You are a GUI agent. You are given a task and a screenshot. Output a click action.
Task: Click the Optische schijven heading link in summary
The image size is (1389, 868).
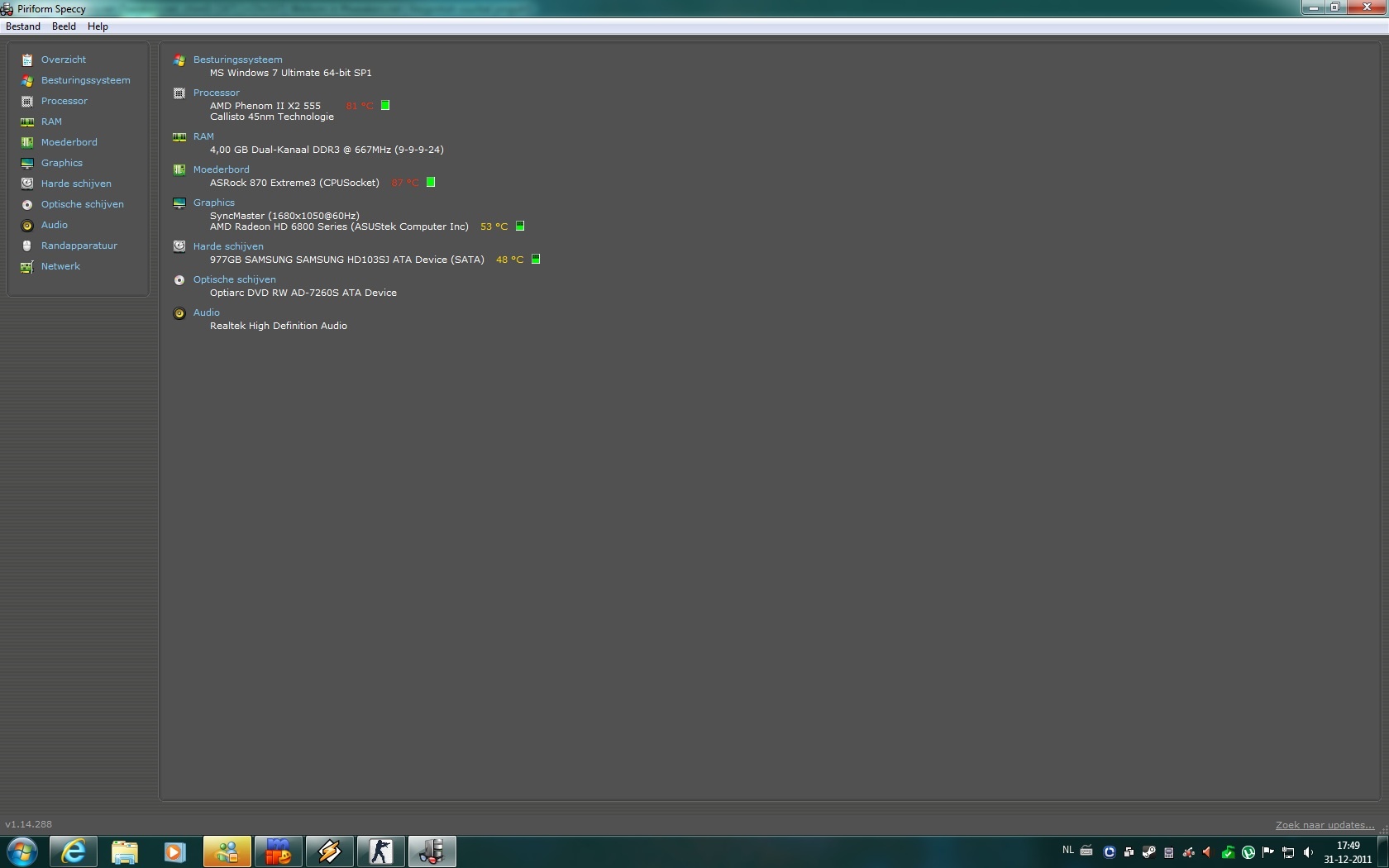pos(235,279)
